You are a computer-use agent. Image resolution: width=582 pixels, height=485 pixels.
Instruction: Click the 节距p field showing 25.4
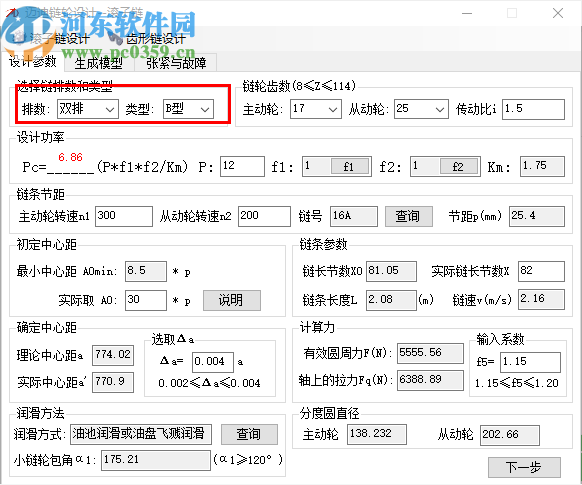pyautogui.click(x=537, y=216)
